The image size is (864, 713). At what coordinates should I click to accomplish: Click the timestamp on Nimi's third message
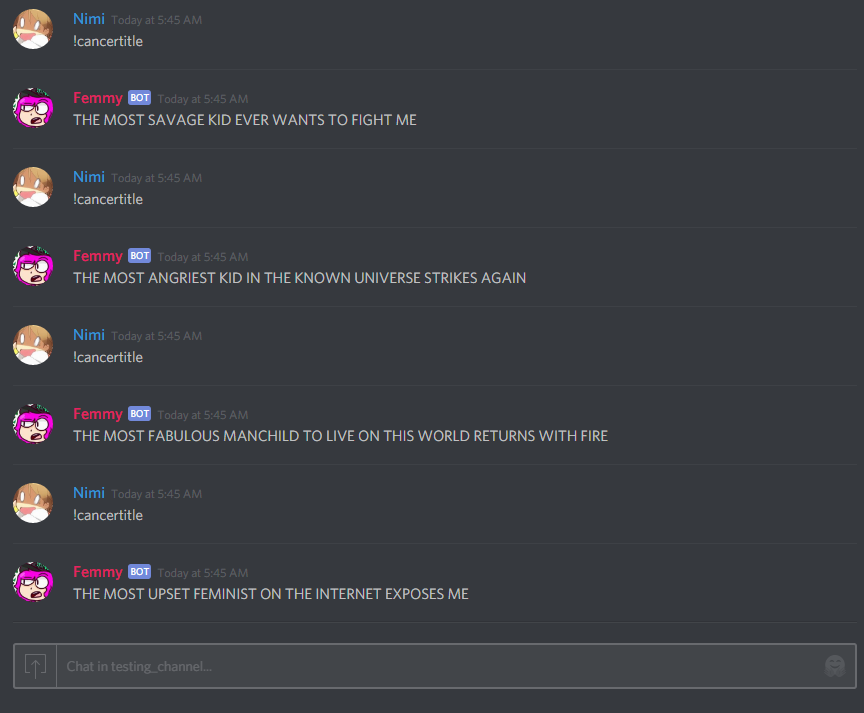(x=156, y=336)
